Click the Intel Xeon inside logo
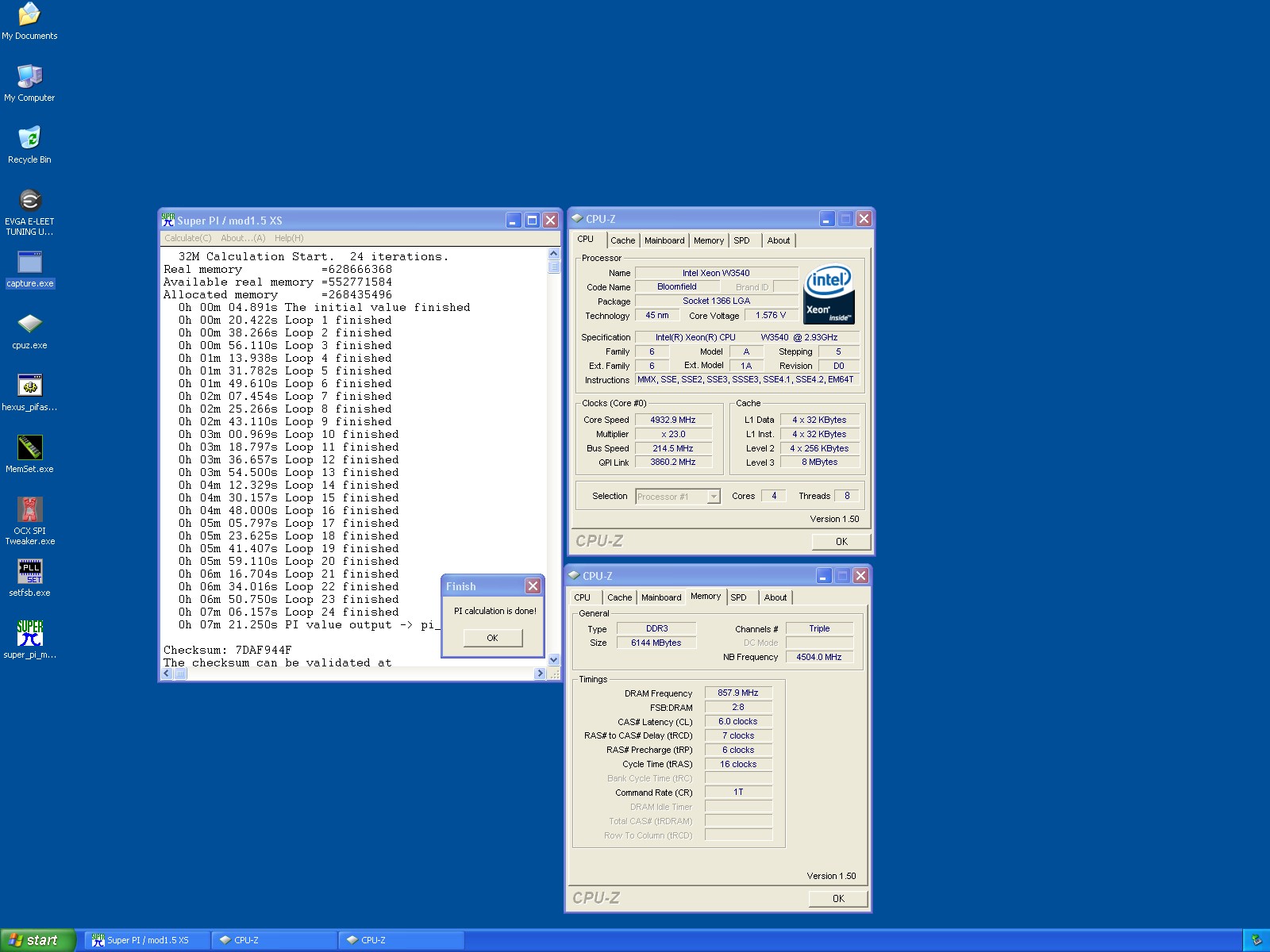The height and width of the screenshot is (952, 1270). pyautogui.click(x=829, y=294)
